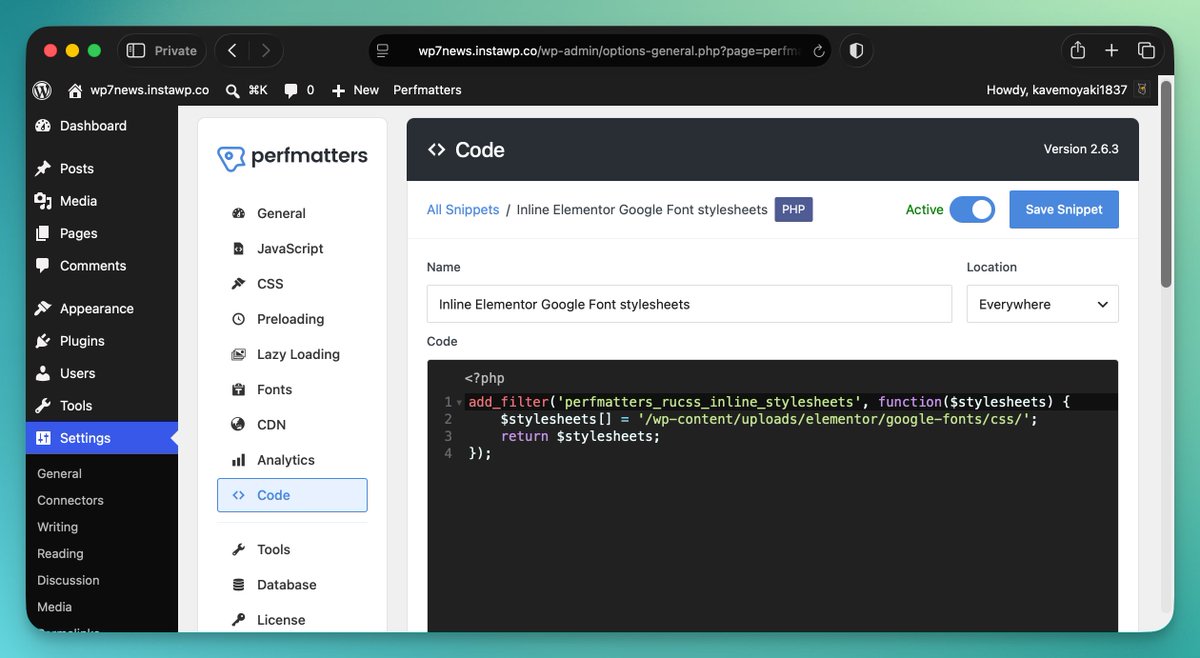Click the Appearance paintbrush icon
The image size is (1200, 658).
click(x=43, y=309)
